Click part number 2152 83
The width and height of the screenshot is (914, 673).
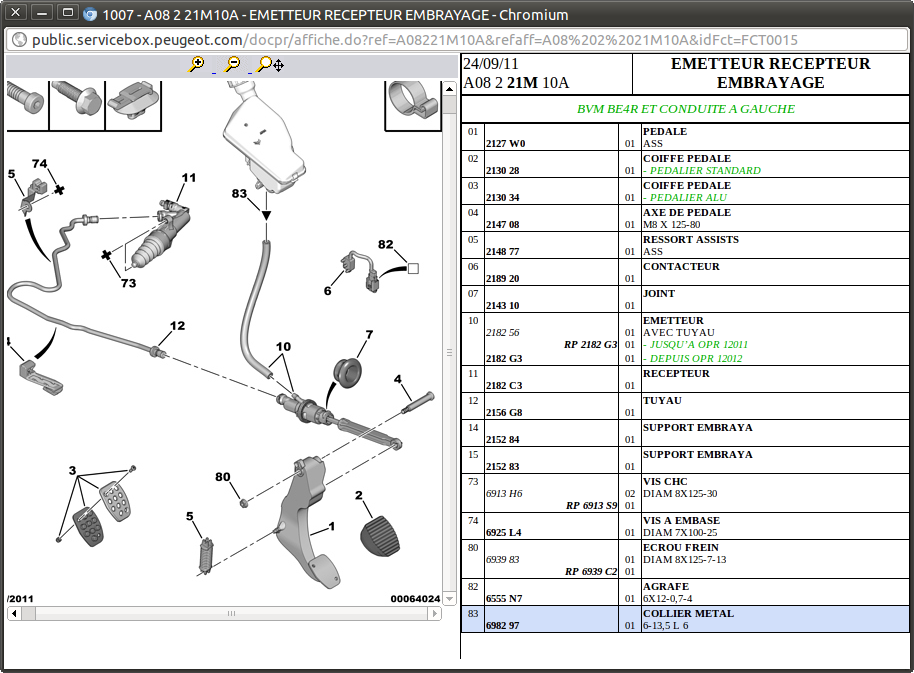[x=502, y=466]
